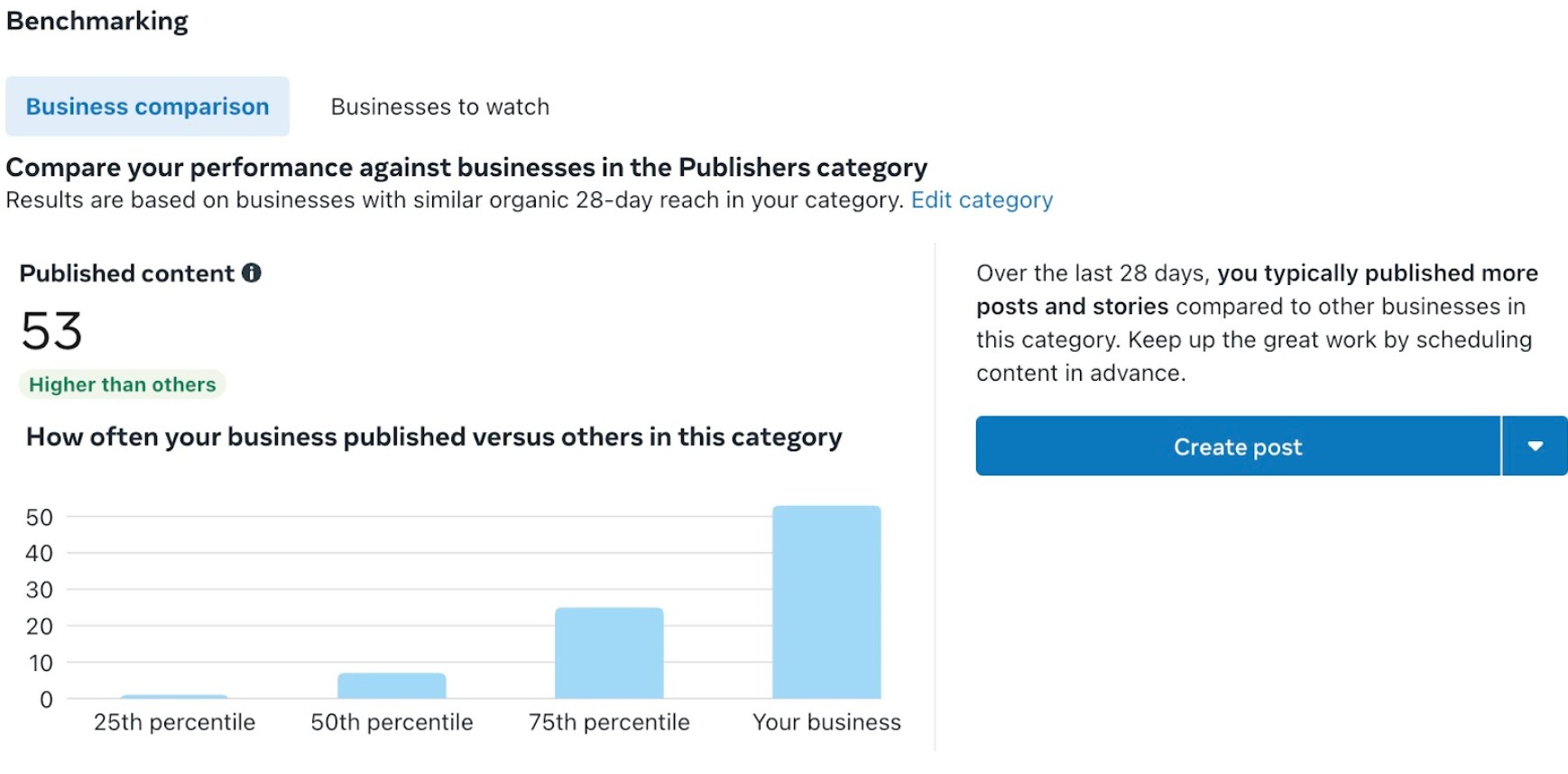This screenshot has width=1568, height=774.
Task: Click the Edit category link
Action: click(982, 199)
